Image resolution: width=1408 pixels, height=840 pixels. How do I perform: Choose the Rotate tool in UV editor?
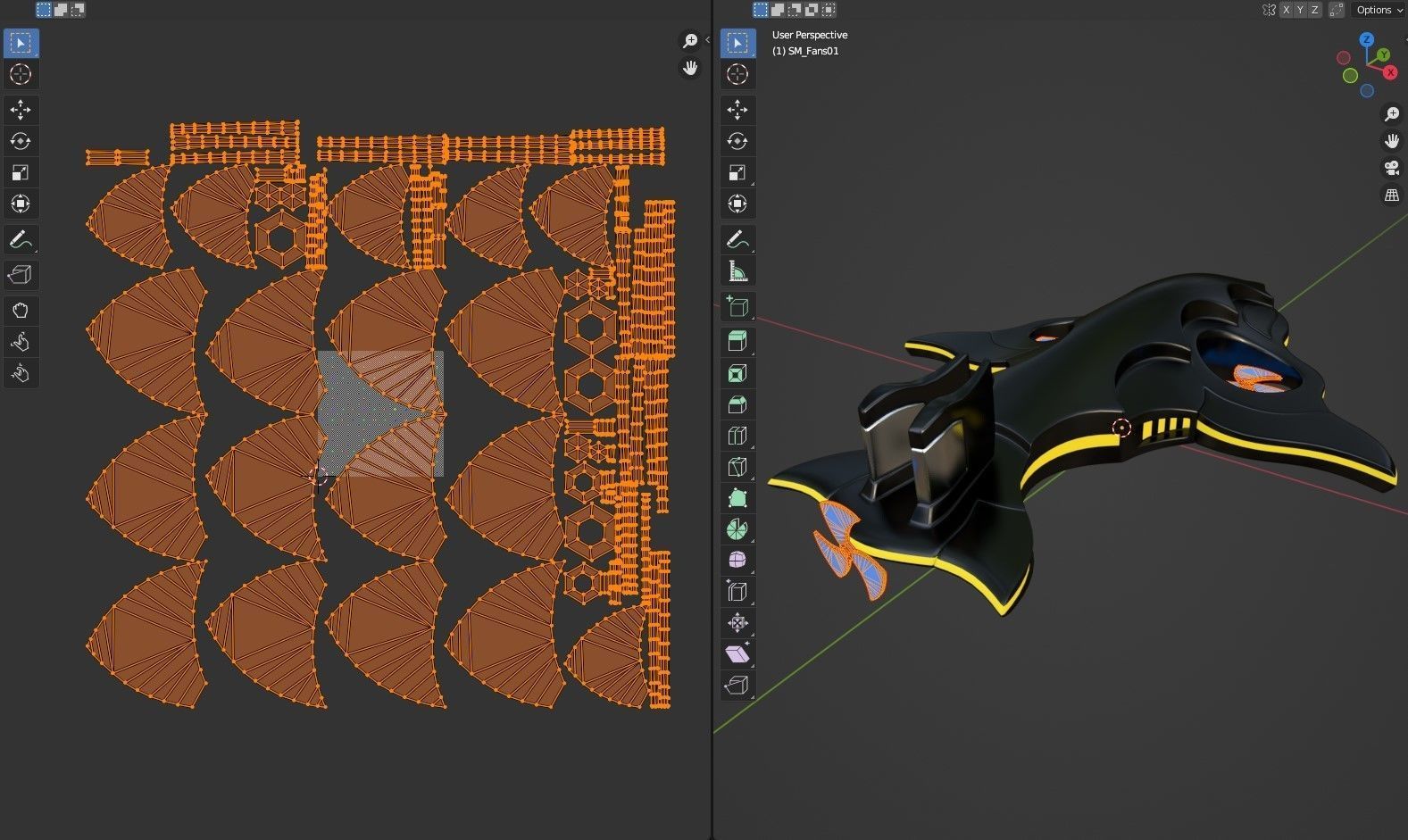tap(21, 141)
